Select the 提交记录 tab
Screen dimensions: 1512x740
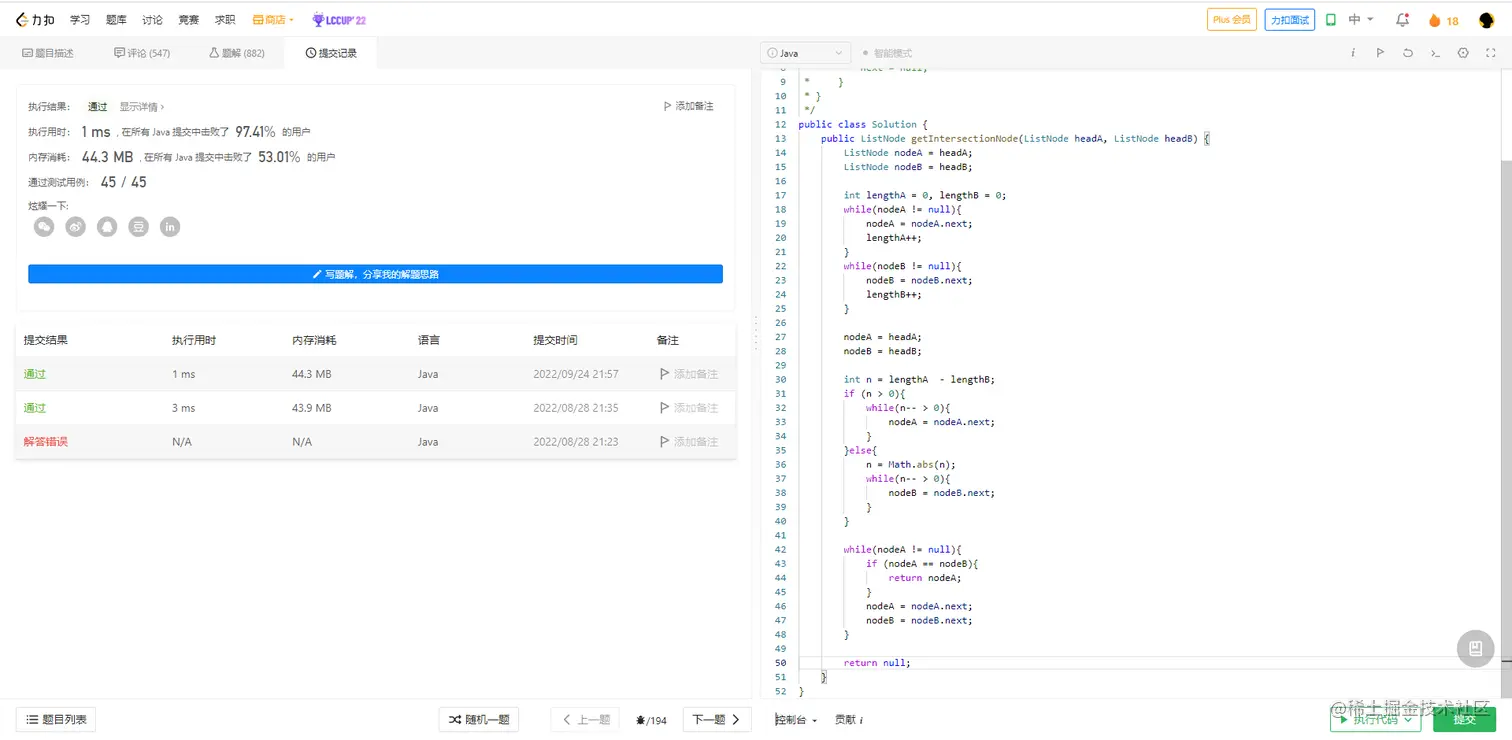[331, 53]
